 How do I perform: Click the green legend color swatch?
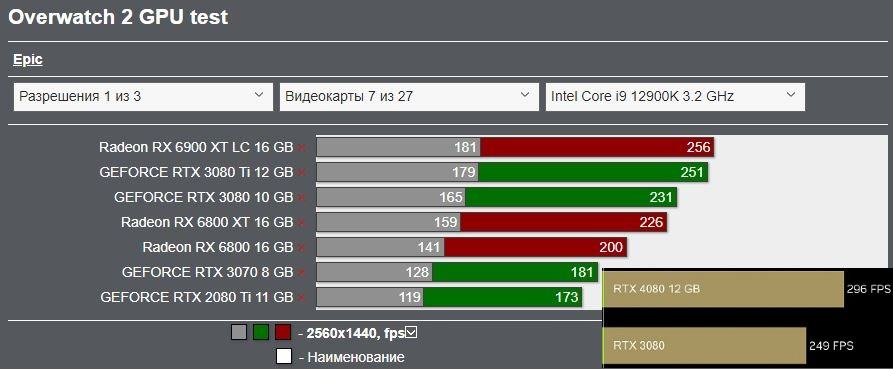point(261,332)
